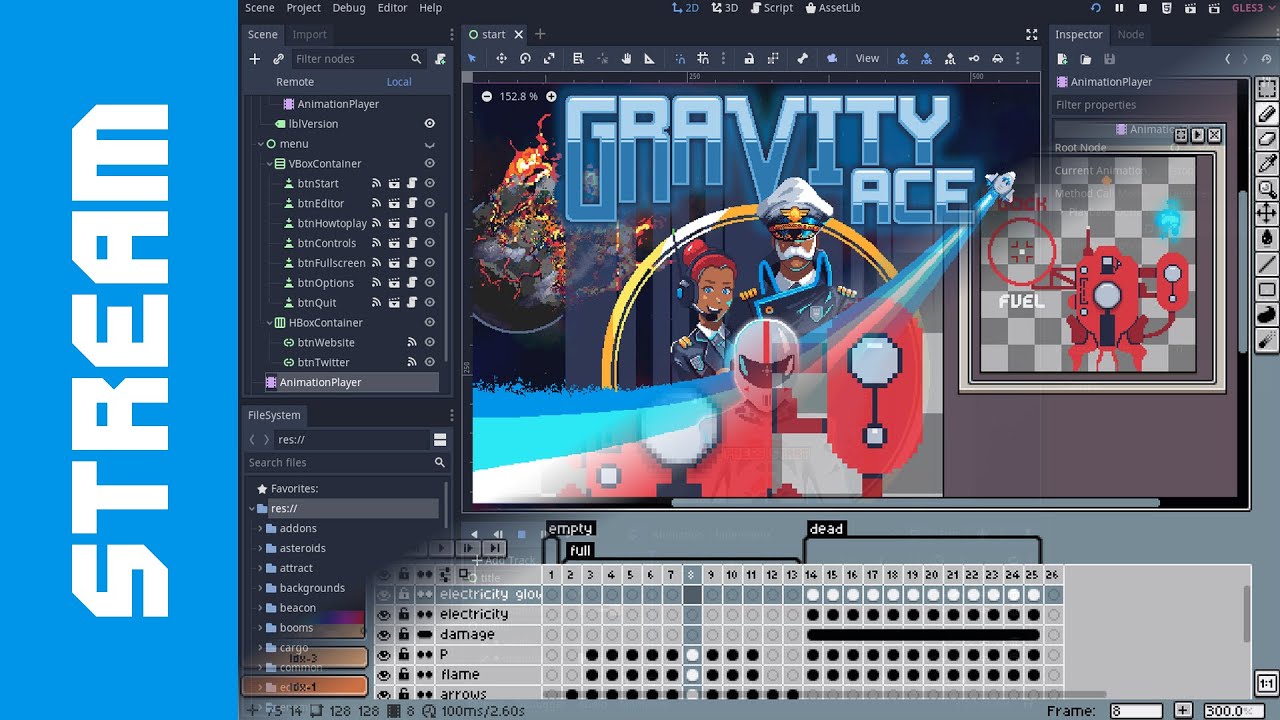Click Godot's Move Mode tool
The height and width of the screenshot is (720, 1280).
click(x=502, y=58)
